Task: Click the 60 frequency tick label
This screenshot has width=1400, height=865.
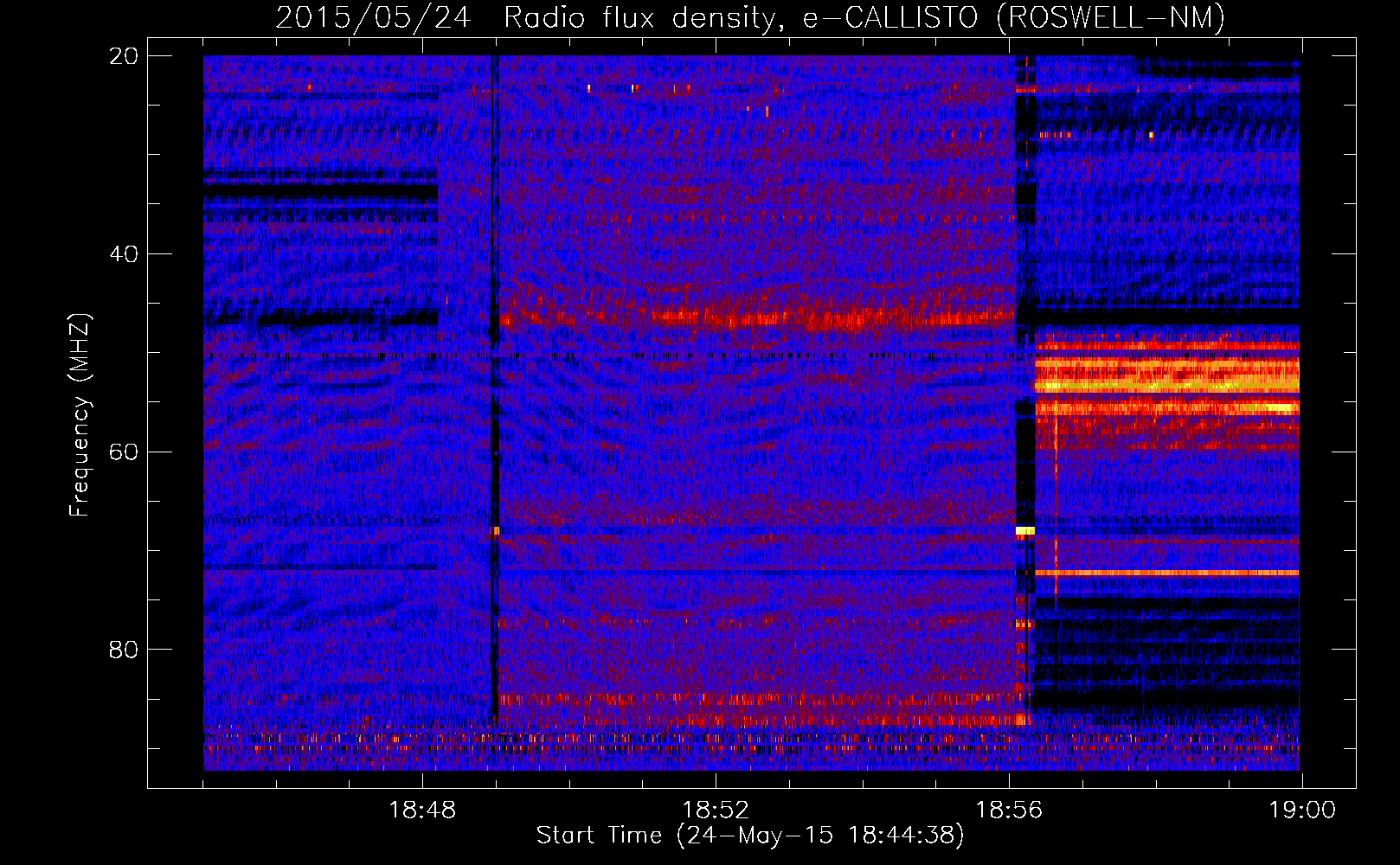Action: point(124,452)
